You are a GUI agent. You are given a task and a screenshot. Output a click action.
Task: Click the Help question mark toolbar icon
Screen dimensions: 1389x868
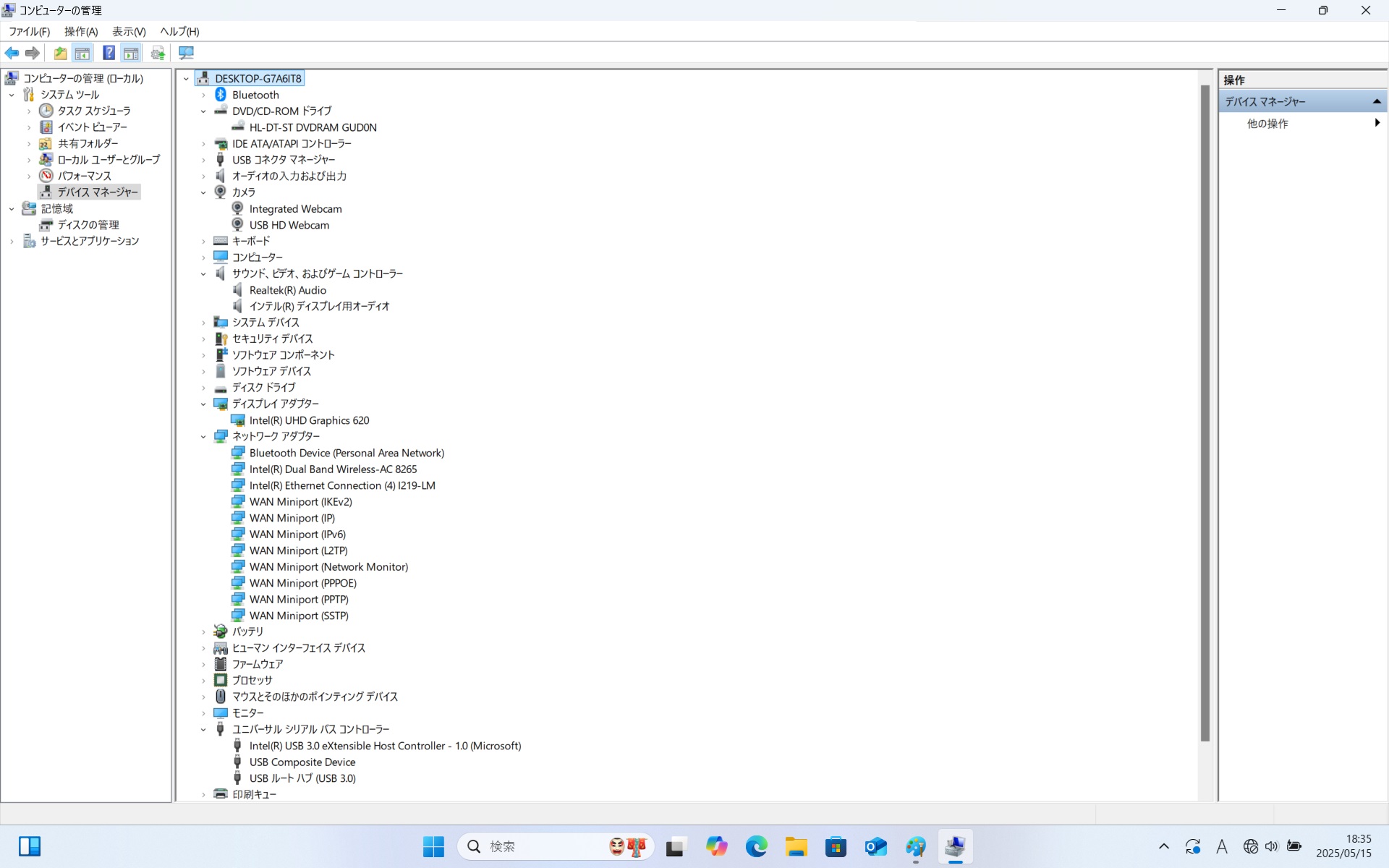[x=109, y=53]
